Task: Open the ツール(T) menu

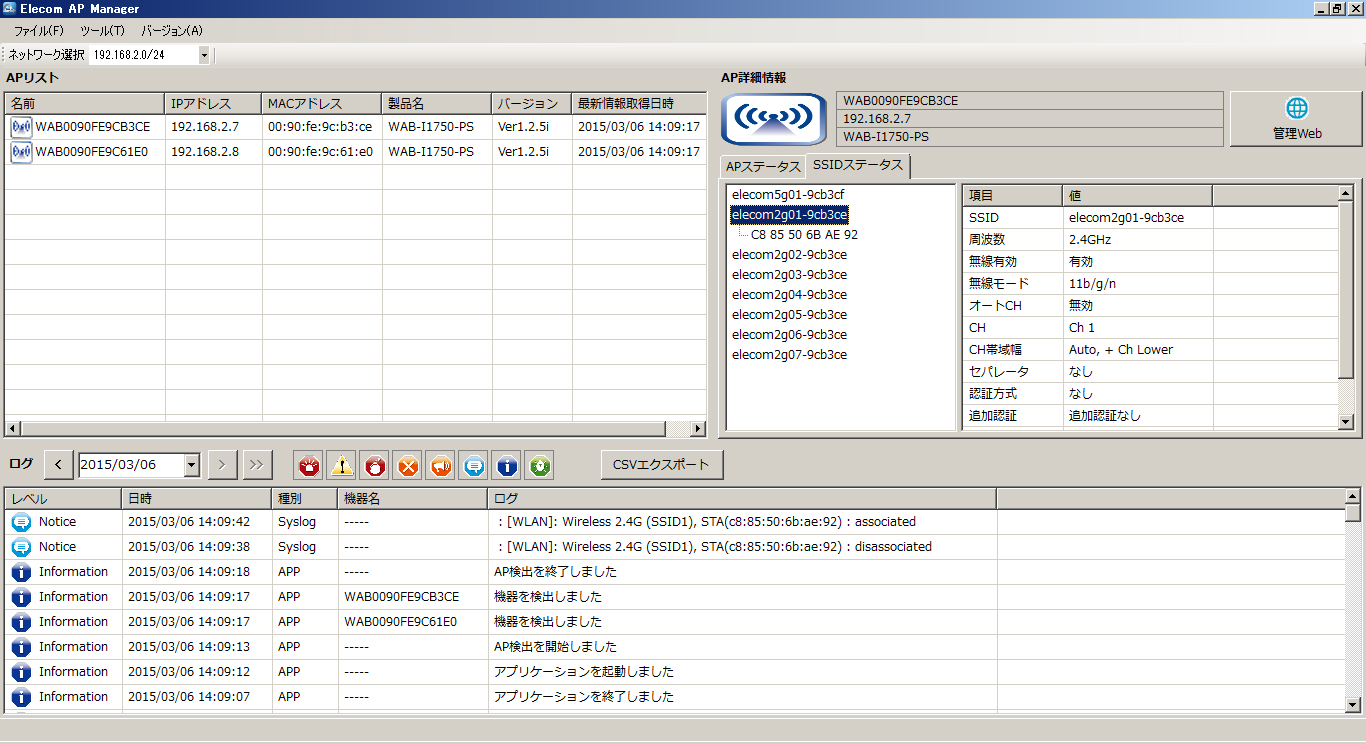Action: click(102, 31)
